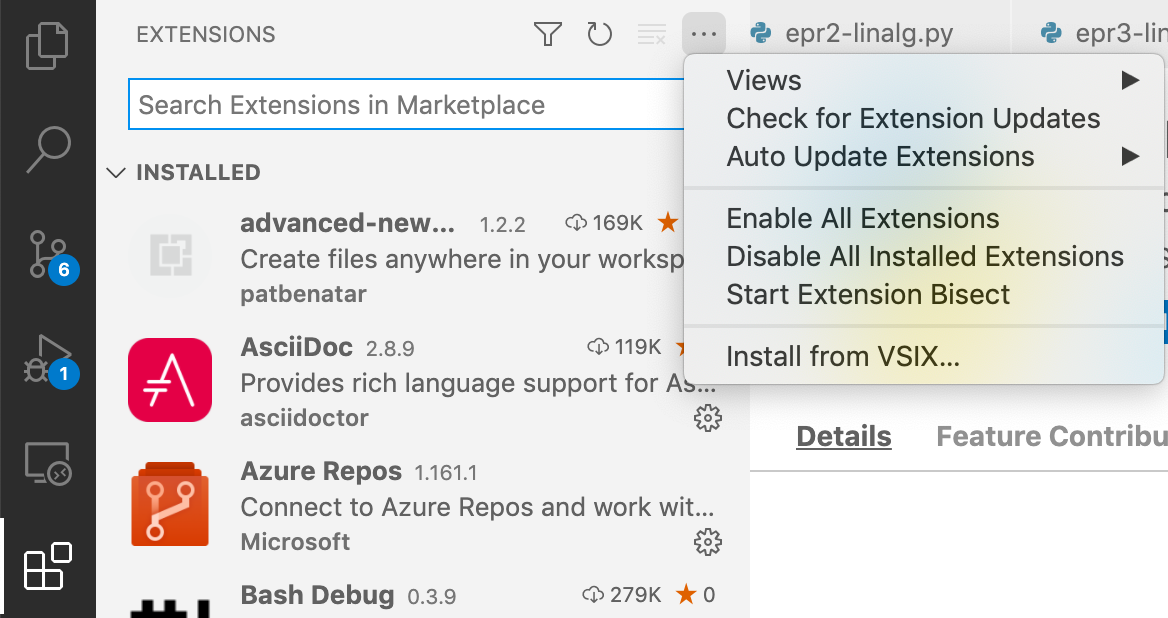Screen dimensions: 1168x618
Task: Open the Remote Explorer view
Action: pyautogui.click(x=47, y=463)
